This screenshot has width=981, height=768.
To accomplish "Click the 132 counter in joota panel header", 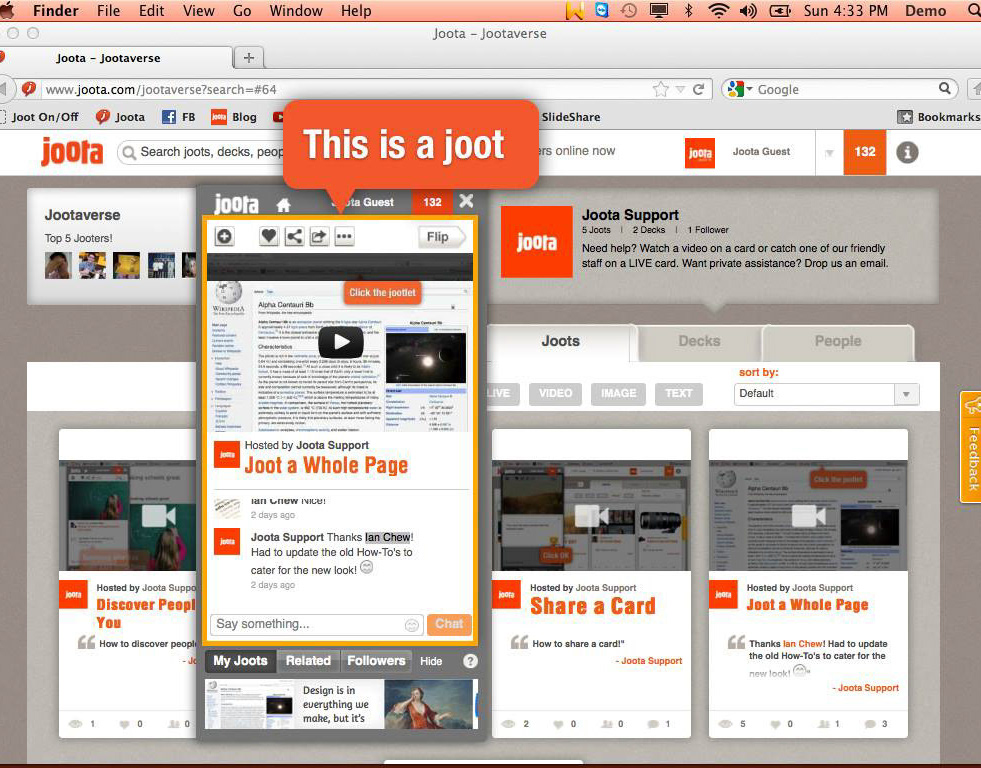I will coord(432,202).
